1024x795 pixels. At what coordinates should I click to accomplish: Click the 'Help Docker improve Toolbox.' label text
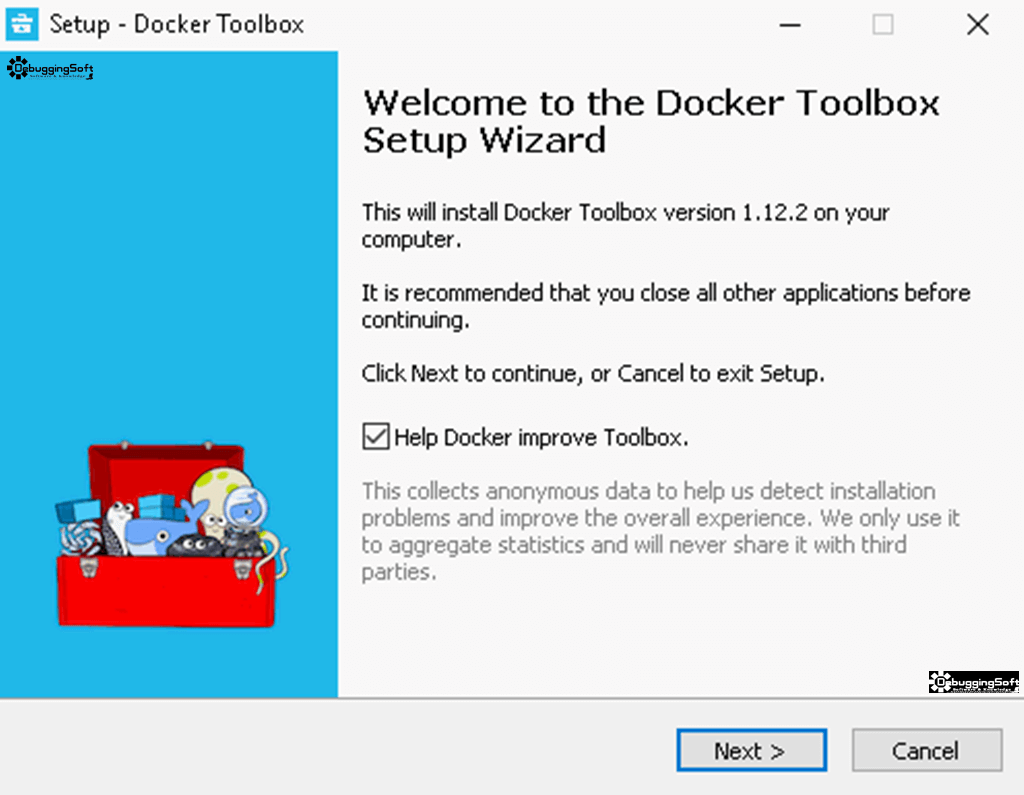(541, 437)
